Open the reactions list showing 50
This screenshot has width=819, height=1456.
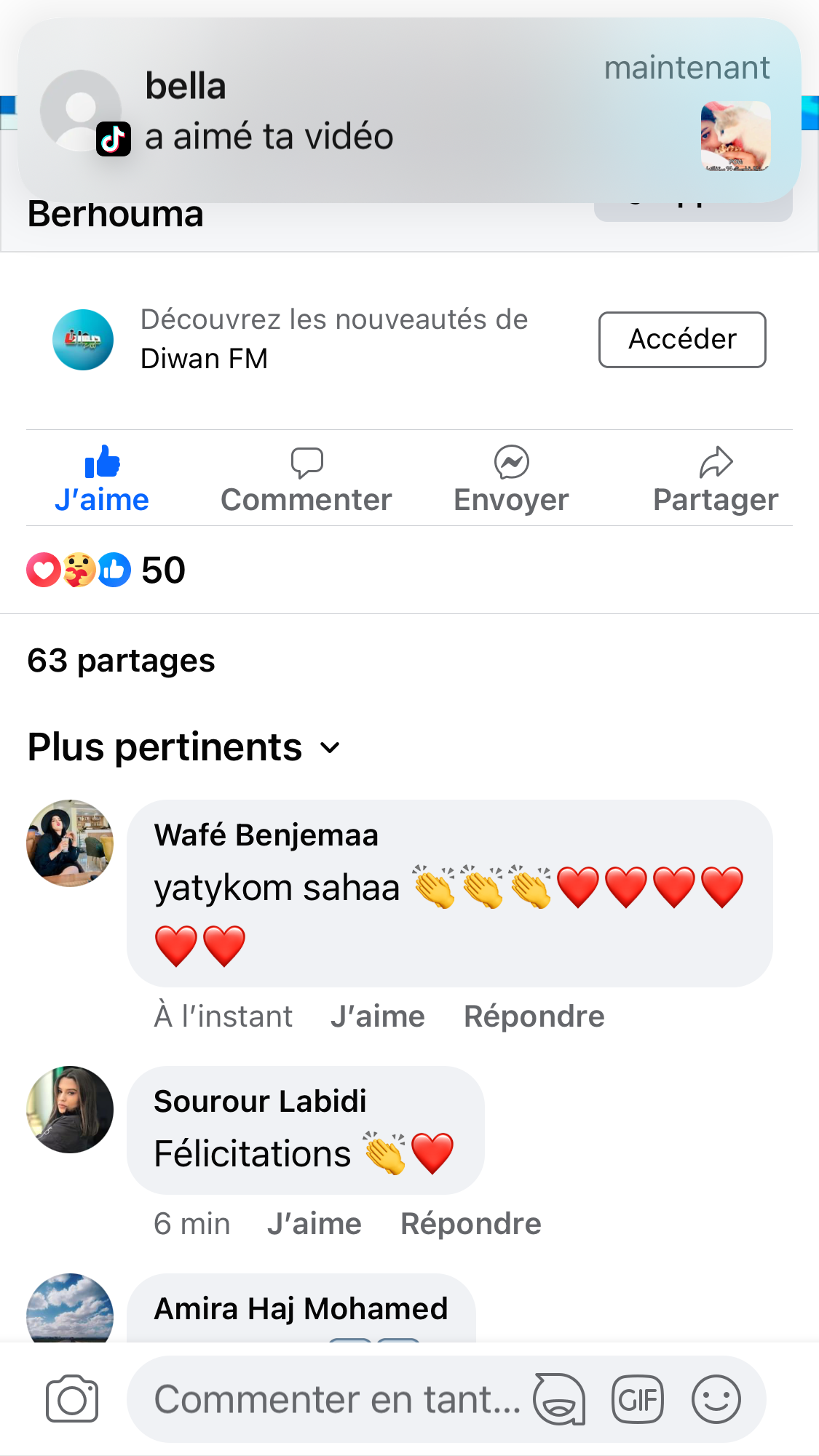(106, 570)
